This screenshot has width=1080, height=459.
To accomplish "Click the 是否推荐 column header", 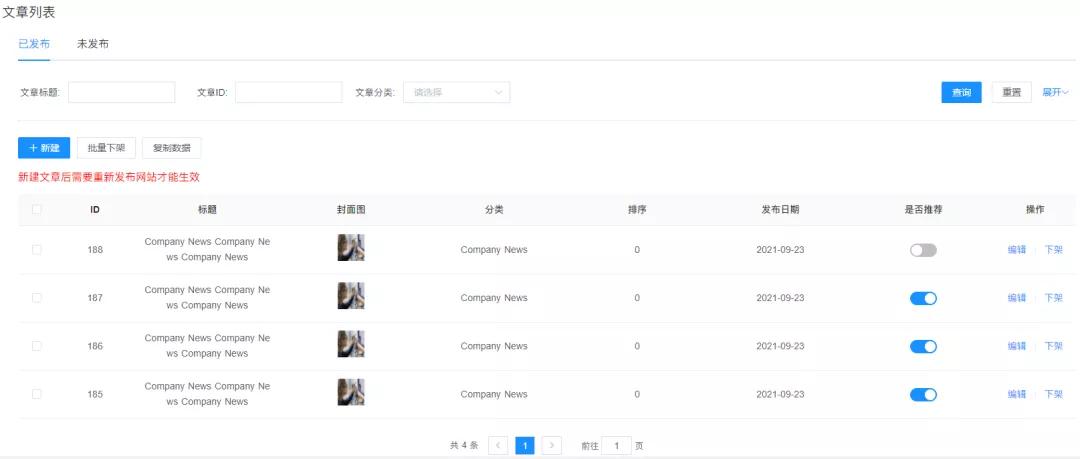I will (923, 210).
